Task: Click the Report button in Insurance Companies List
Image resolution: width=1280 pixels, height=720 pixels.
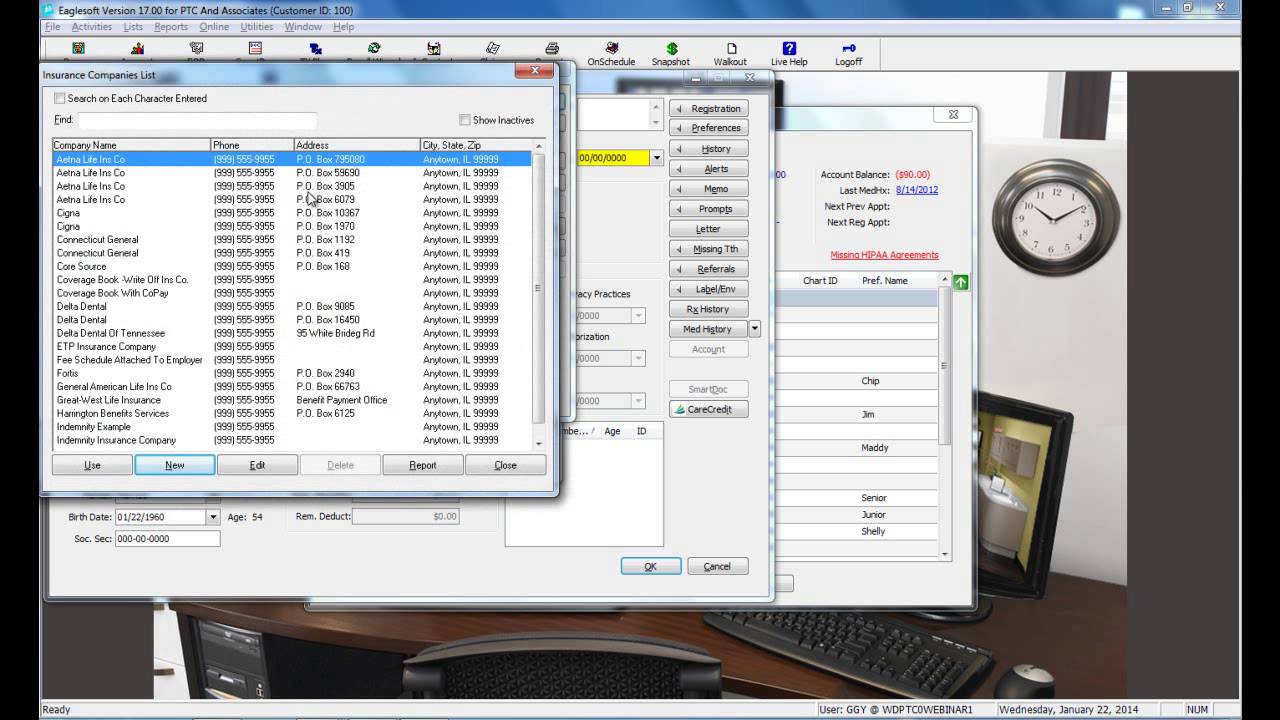Action: [423, 465]
